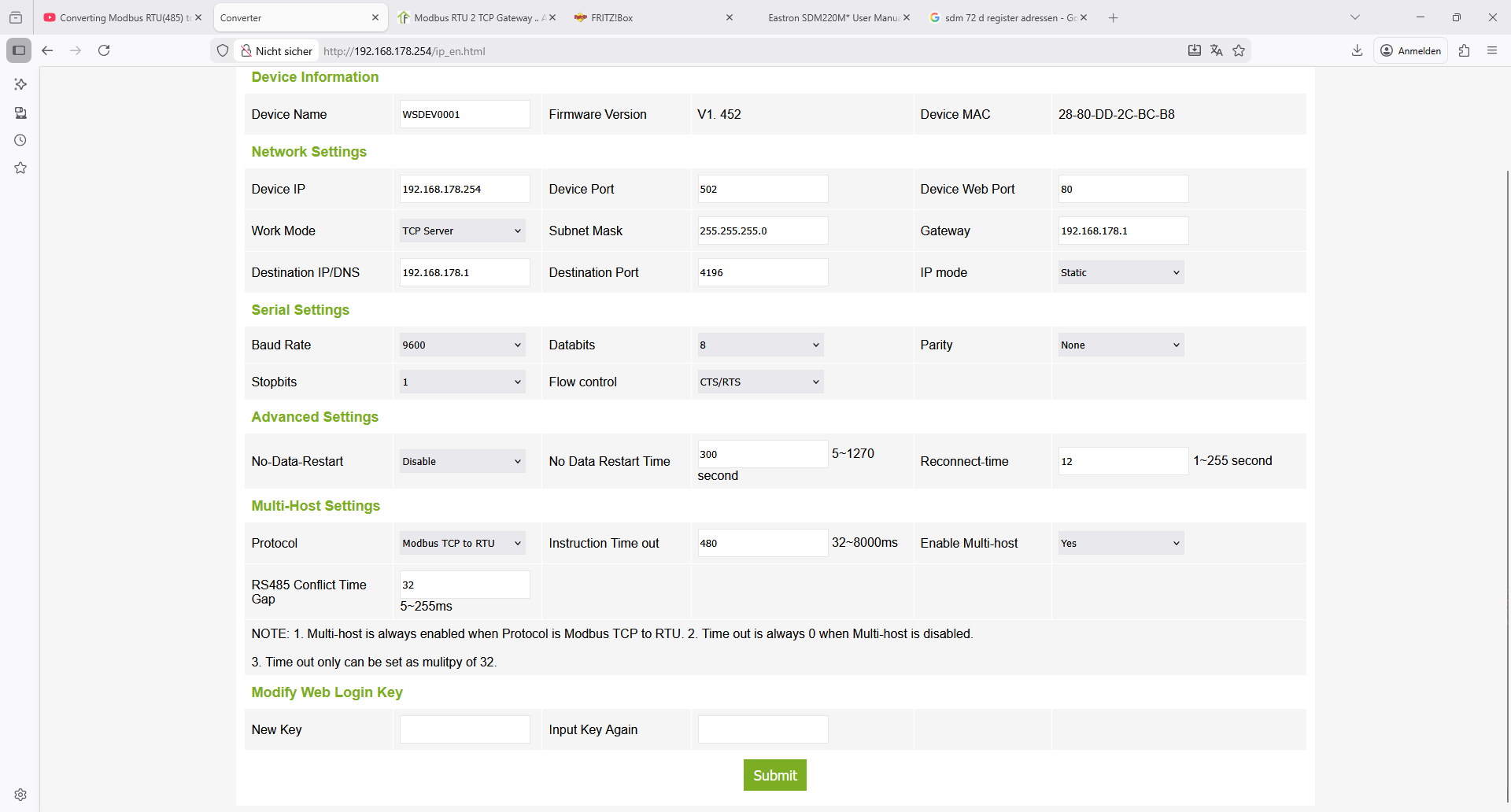Open the Baud Rate dropdown
The image size is (1511, 812).
[462, 345]
